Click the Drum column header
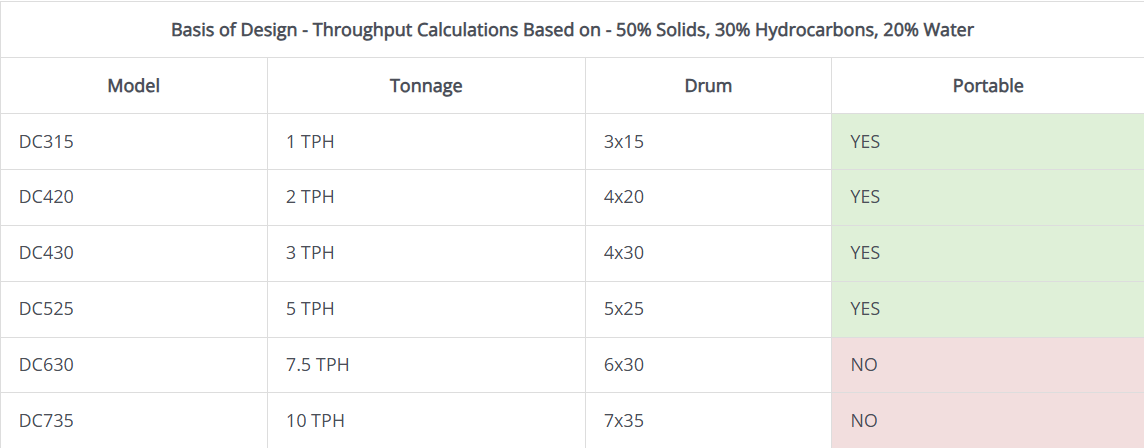1144x448 pixels. 708,86
